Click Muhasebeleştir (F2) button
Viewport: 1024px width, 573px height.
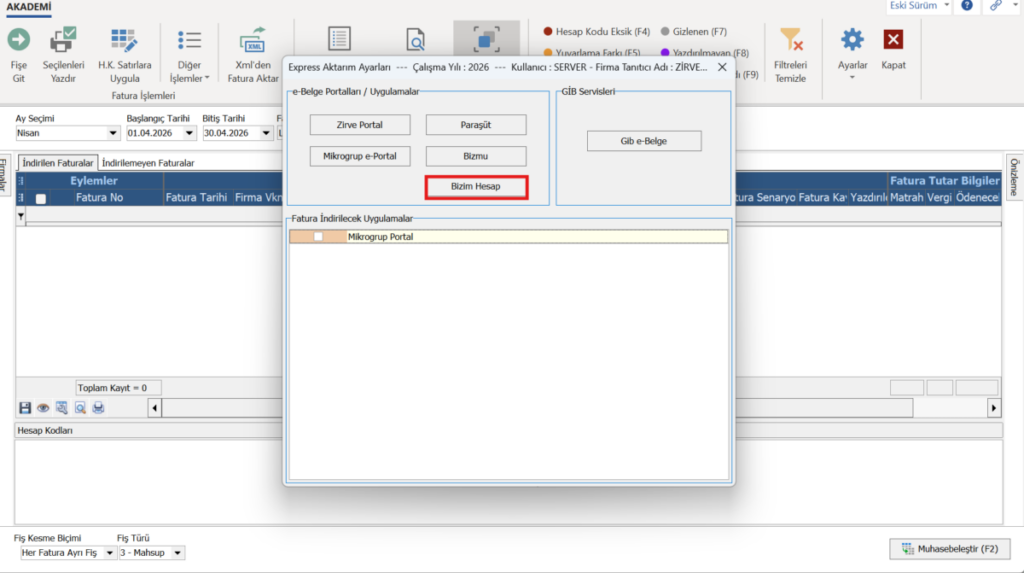pos(950,549)
